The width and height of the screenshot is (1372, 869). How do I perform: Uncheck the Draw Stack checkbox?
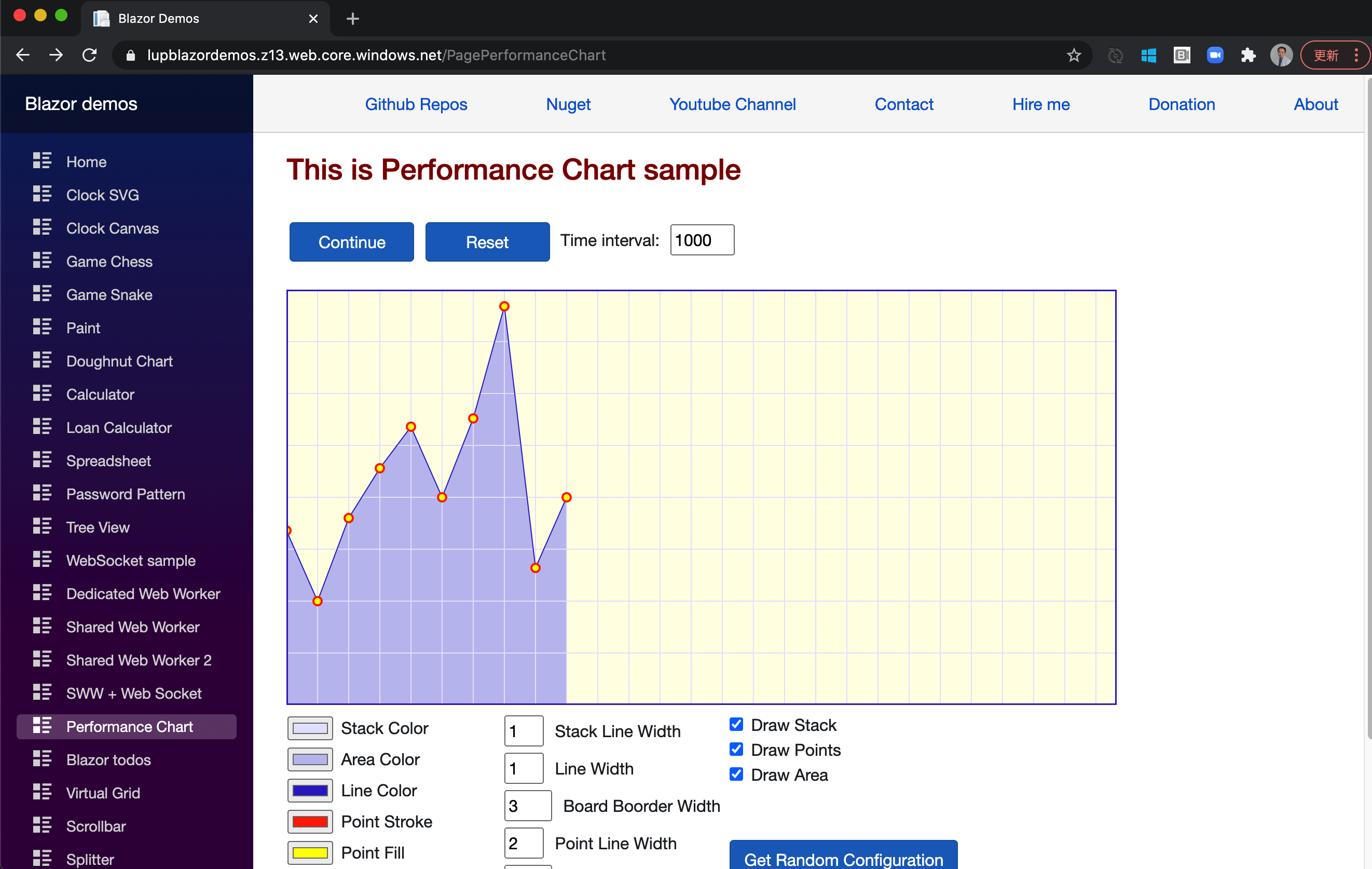click(x=736, y=724)
